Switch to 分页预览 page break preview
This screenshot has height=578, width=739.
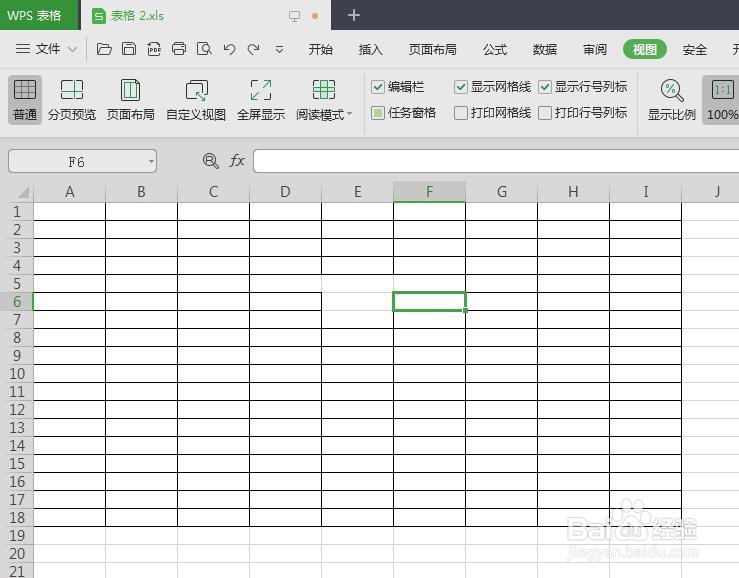pyautogui.click(x=72, y=99)
